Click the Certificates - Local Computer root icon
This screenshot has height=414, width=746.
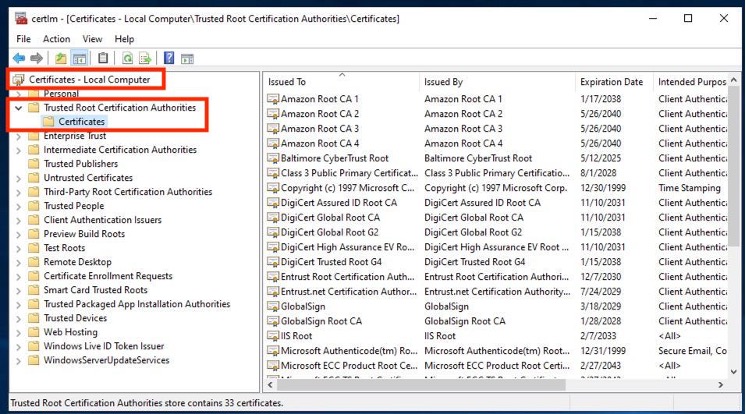[18, 79]
